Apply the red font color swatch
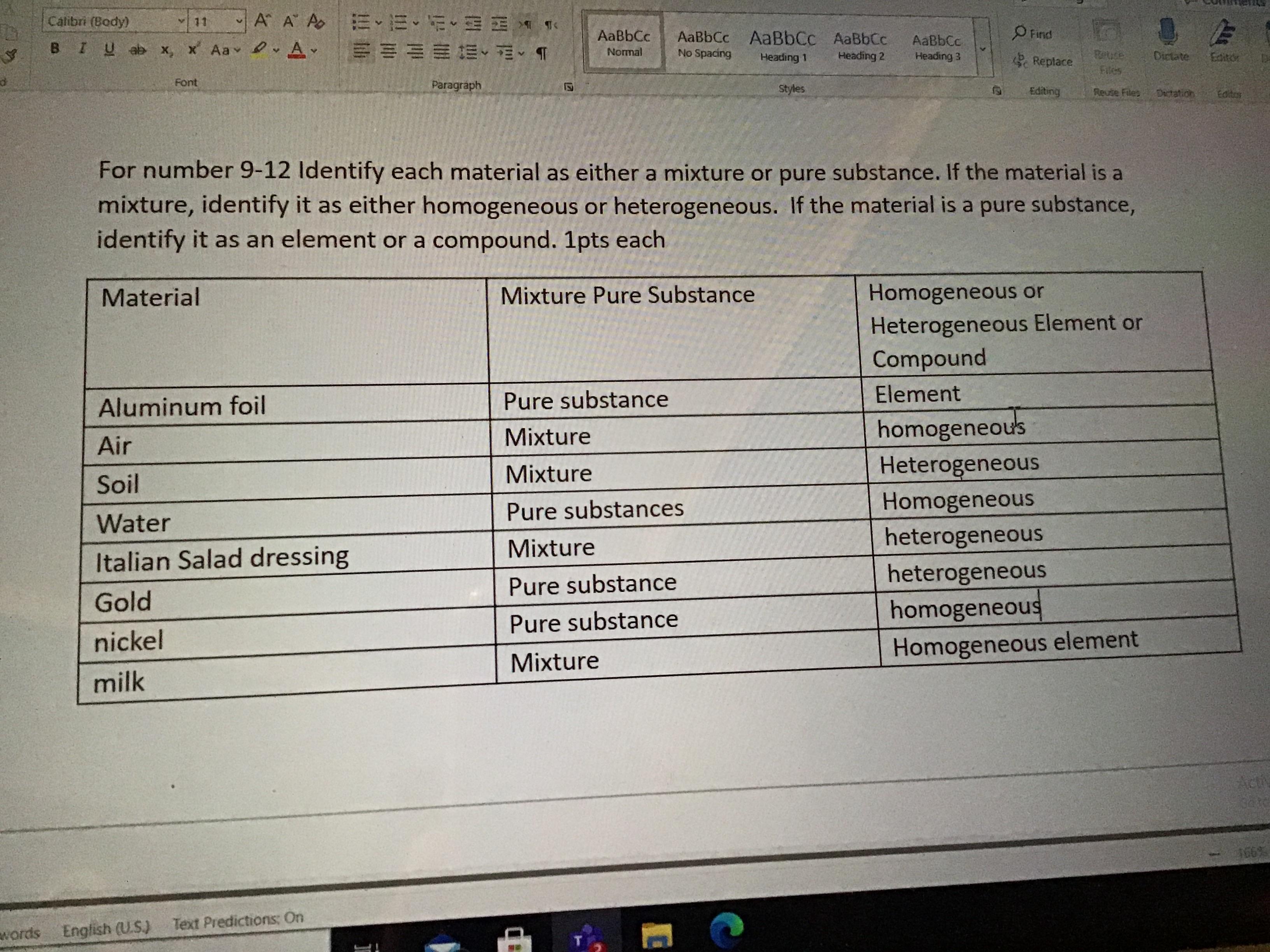 296,50
